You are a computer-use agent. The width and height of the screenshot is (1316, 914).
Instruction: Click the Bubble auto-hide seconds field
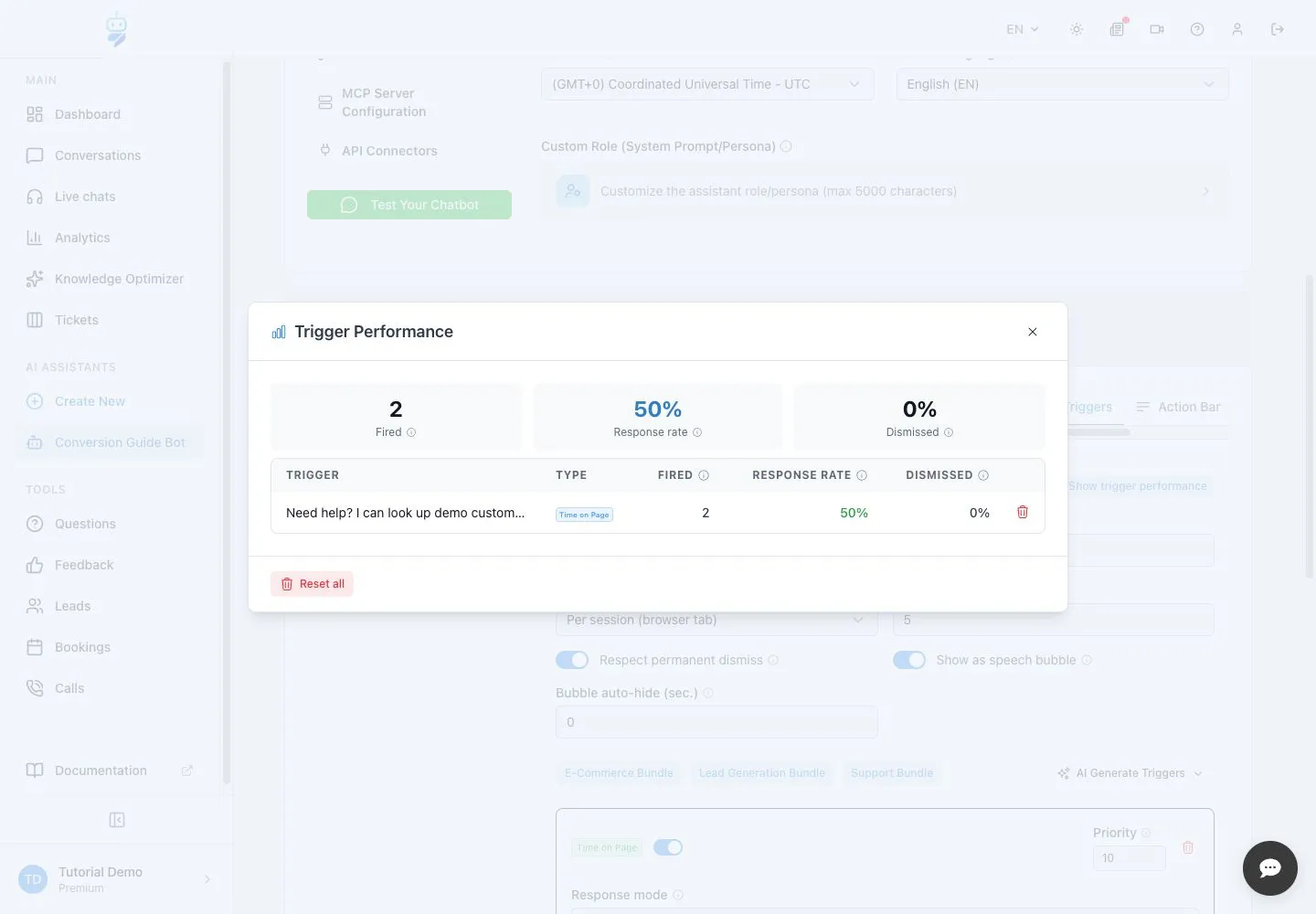(x=716, y=722)
